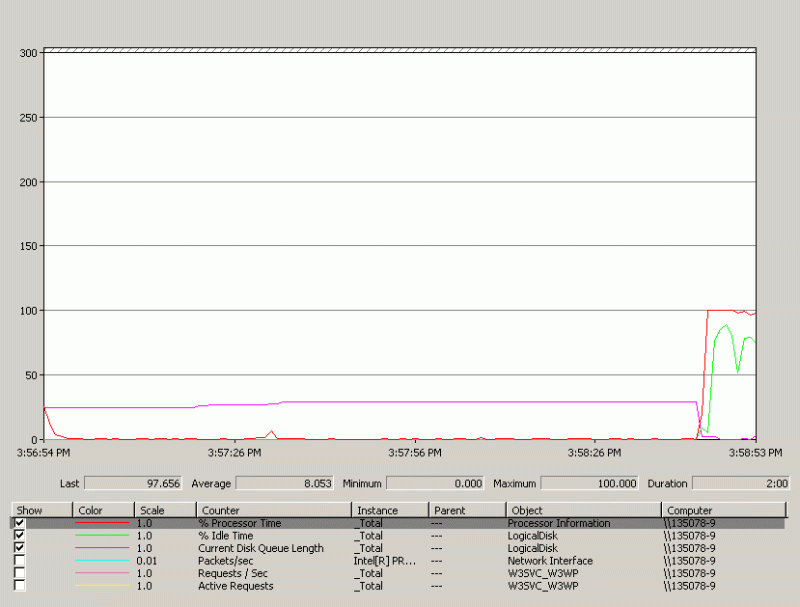
Task: Check the Active Requests counter checkbox
Action: [x=22, y=586]
